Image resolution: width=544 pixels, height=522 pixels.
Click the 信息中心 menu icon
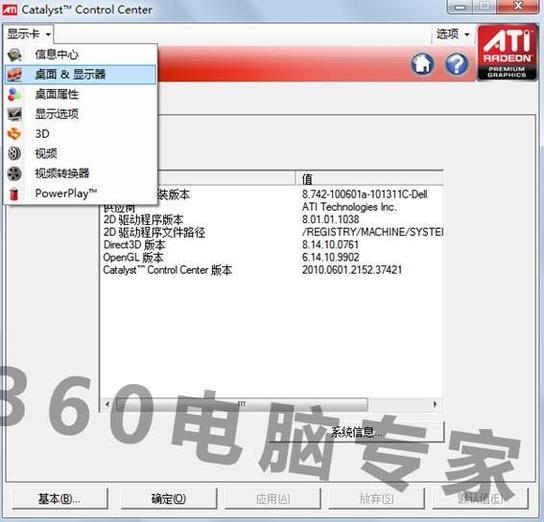(15, 54)
